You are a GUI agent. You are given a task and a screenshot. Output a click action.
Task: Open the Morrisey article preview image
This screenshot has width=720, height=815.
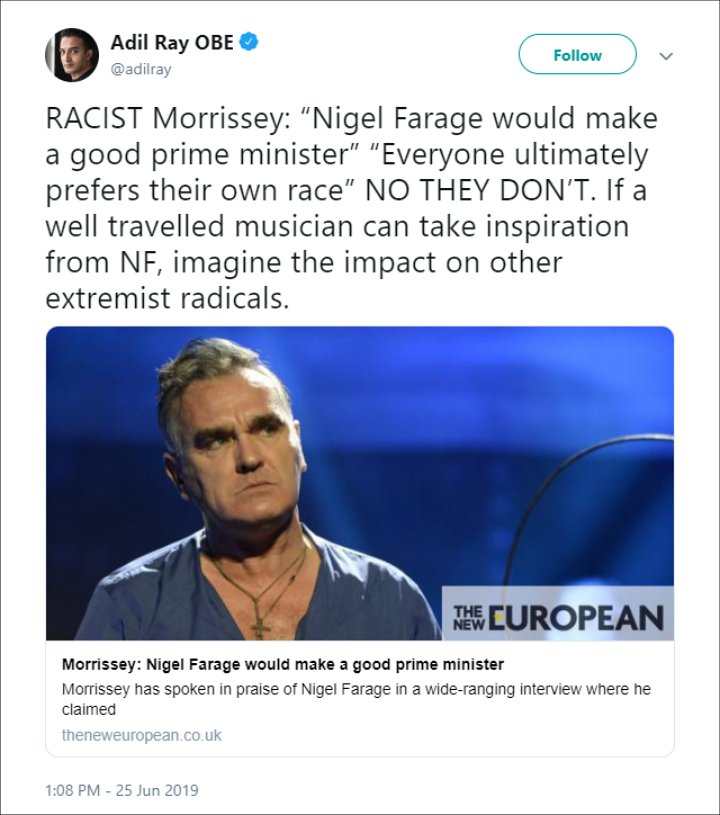pyautogui.click(x=360, y=483)
